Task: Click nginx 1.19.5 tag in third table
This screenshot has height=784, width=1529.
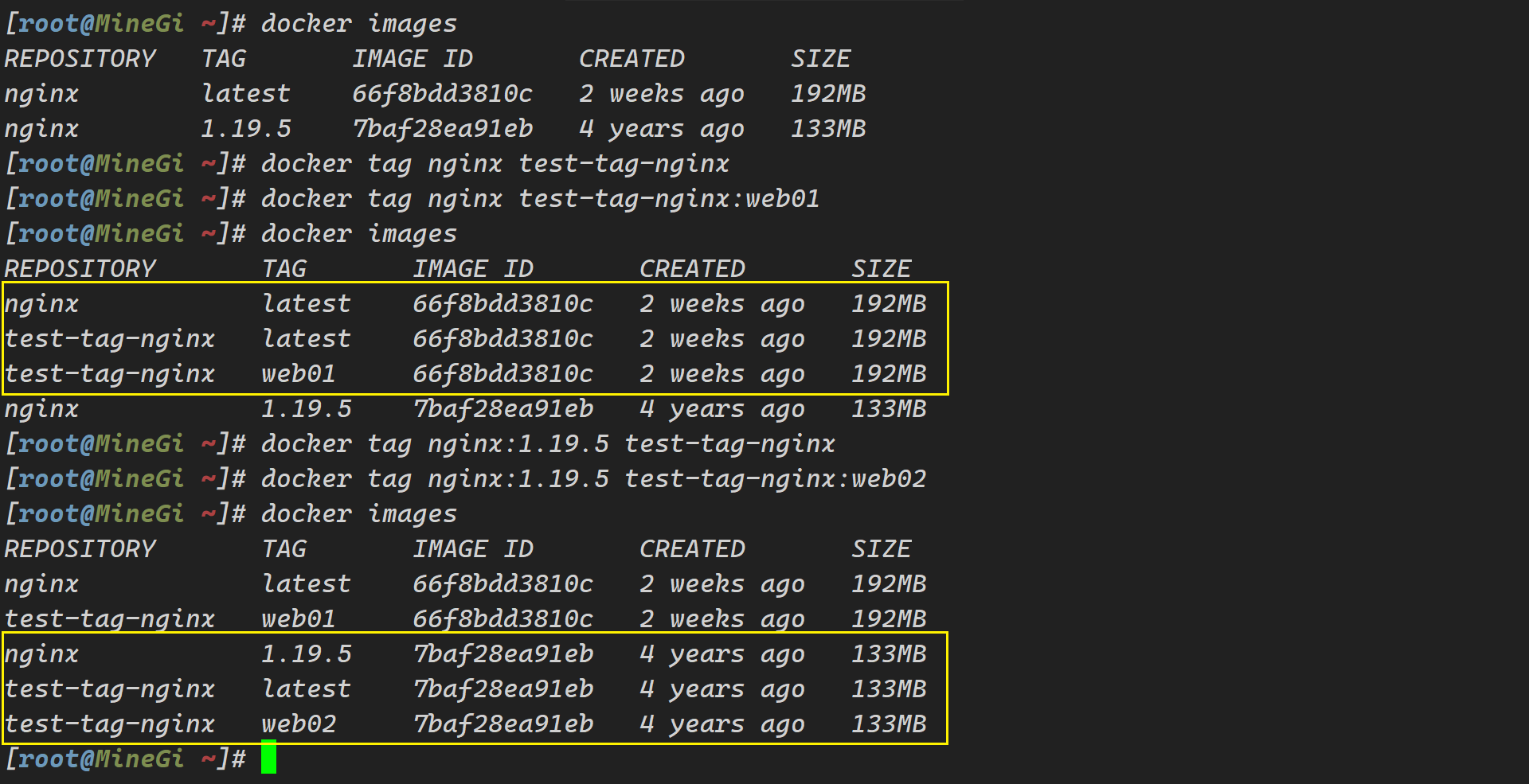Action: 307,654
